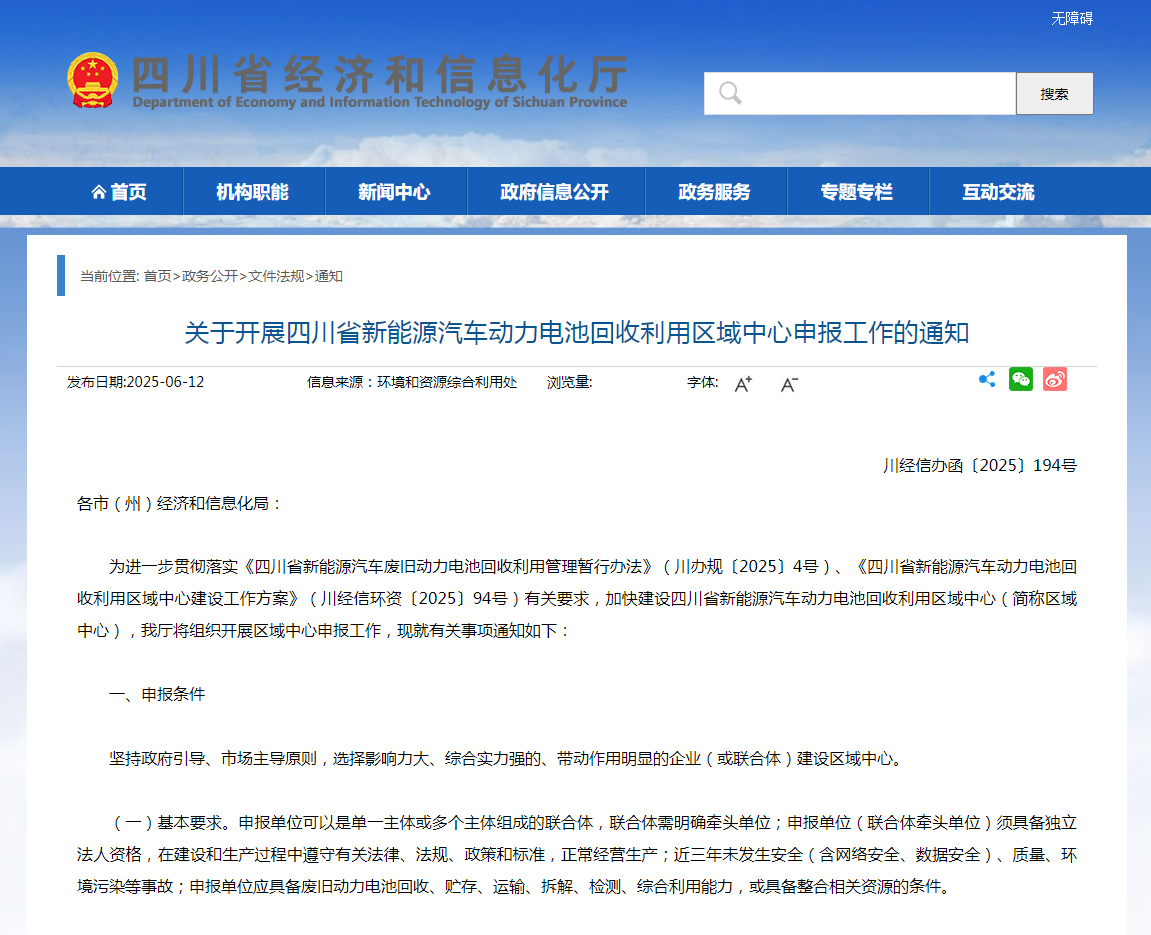This screenshot has width=1151, height=935.
Task: Click the article title 关于开展四川省新能源汽车动力电池回收利用区域中心申报工作的通知
Action: 576,332
